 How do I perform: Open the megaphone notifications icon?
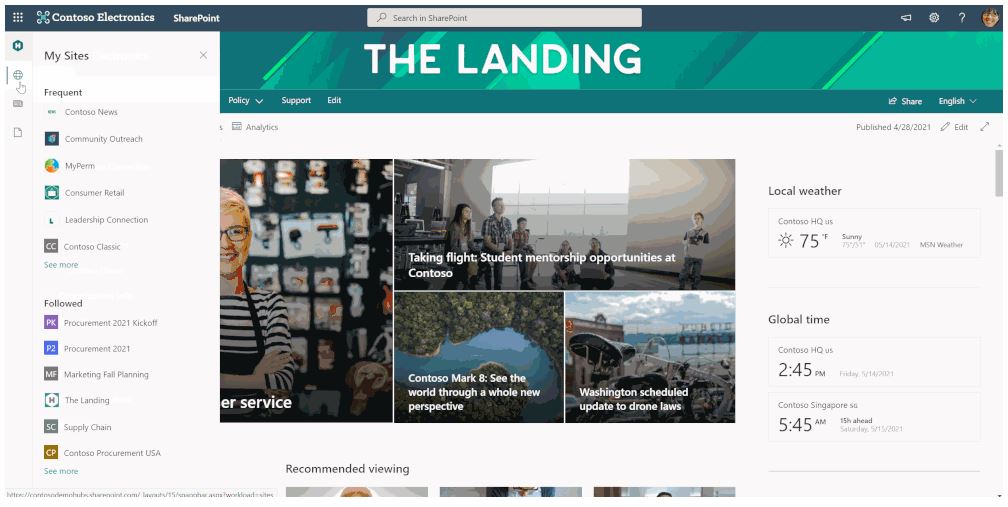(906, 18)
